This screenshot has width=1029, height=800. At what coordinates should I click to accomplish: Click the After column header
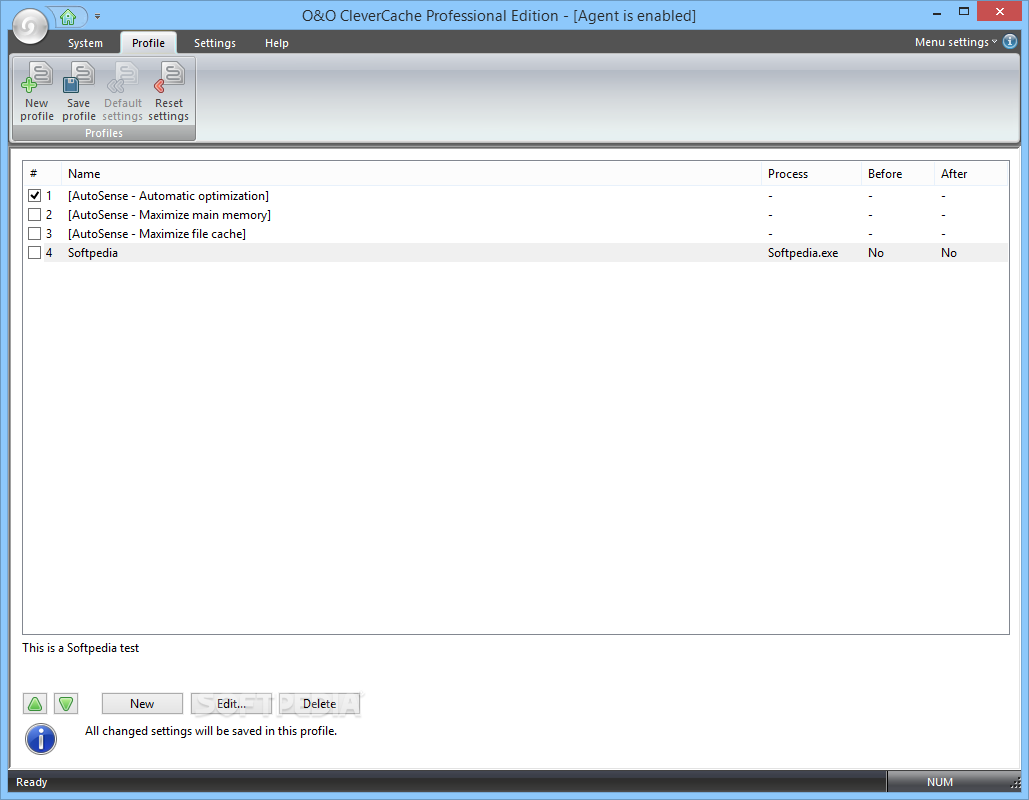coord(971,174)
